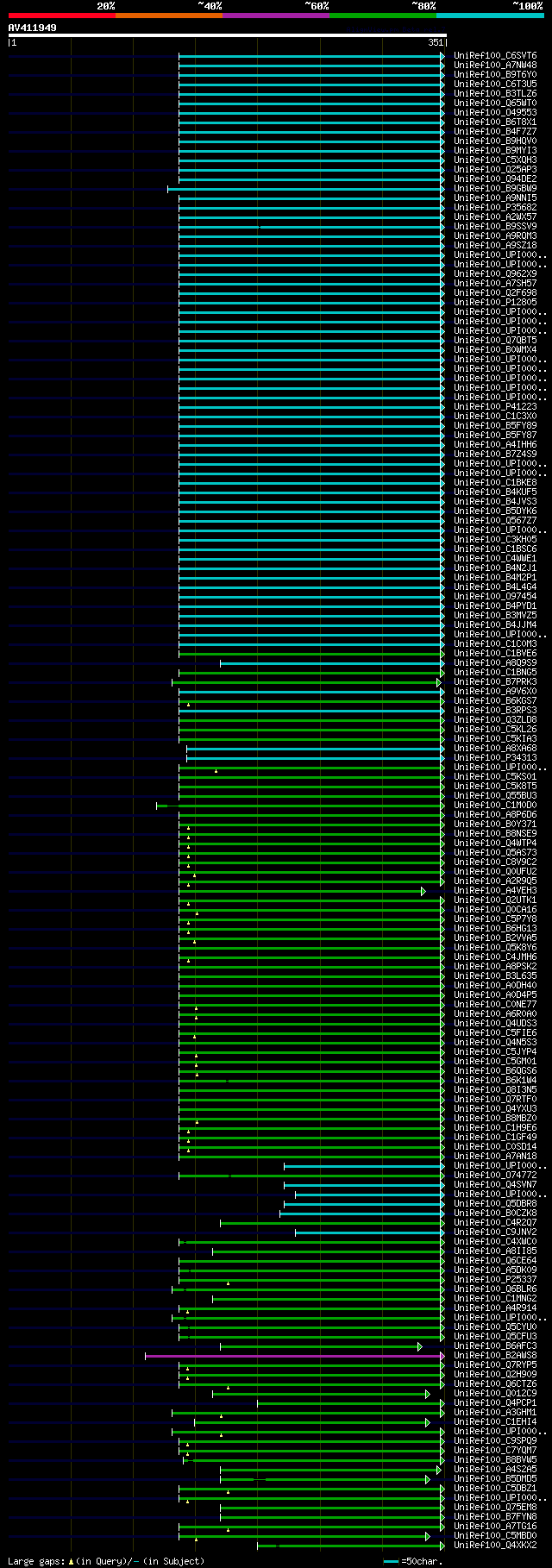
Task: Select hit label UniRef100_B7PRK3
Action: 495,682
